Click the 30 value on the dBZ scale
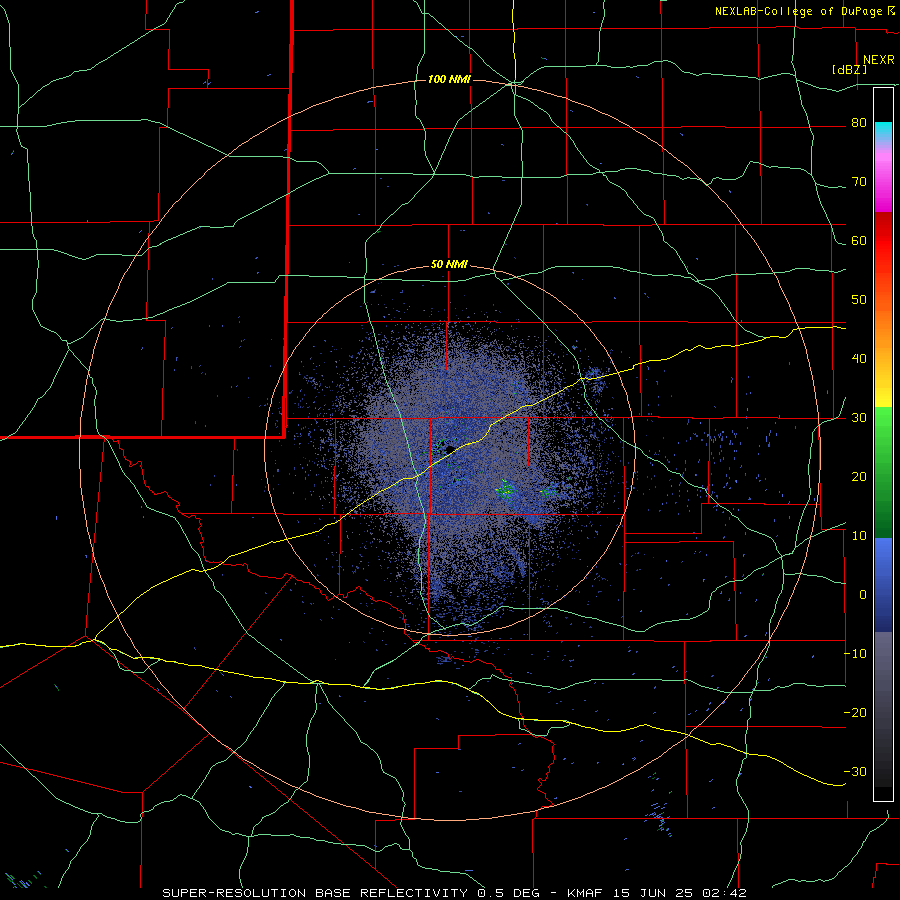The height and width of the screenshot is (900, 900). [x=859, y=418]
